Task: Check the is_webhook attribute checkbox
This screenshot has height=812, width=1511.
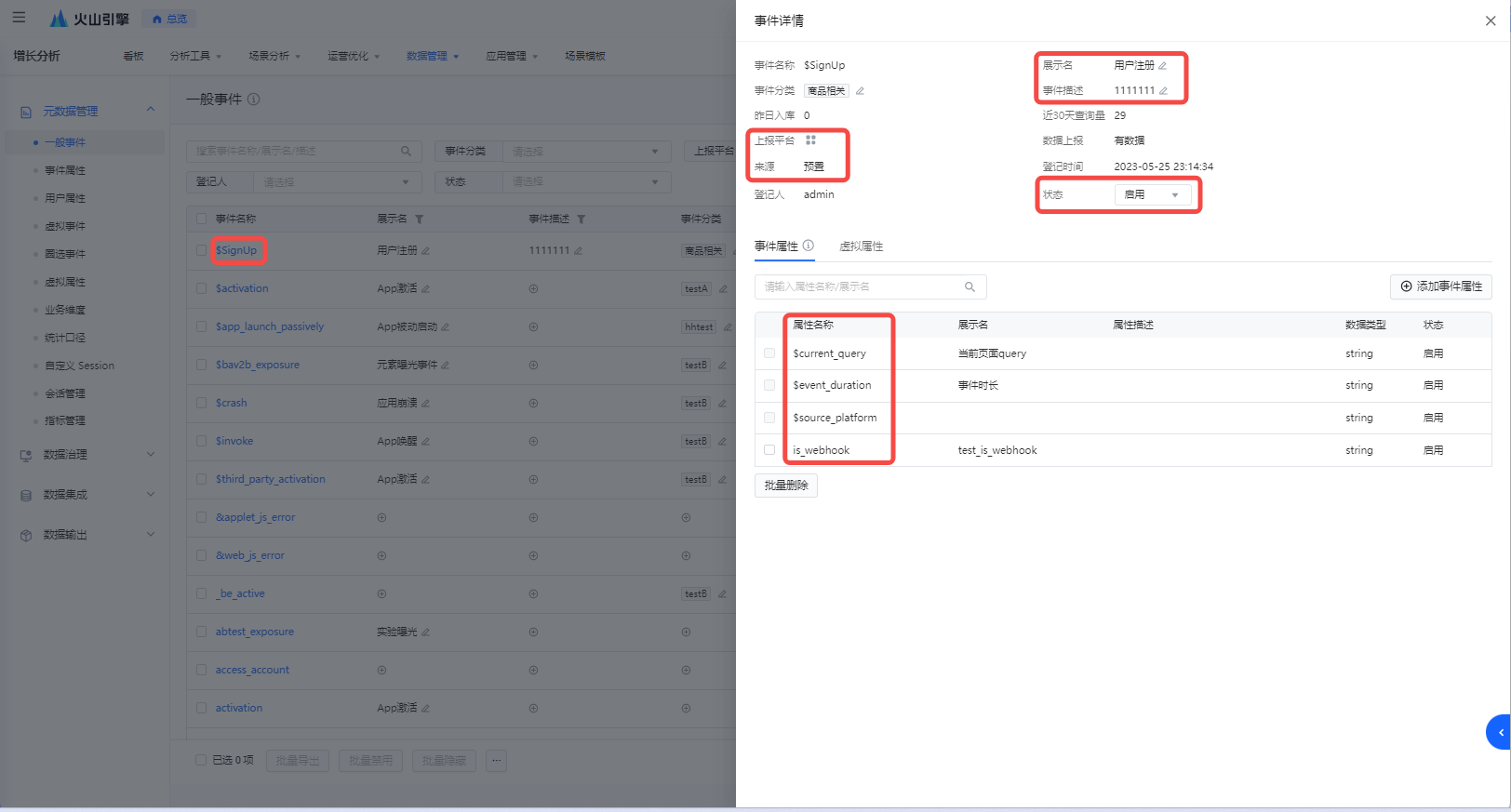Action: (x=769, y=450)
